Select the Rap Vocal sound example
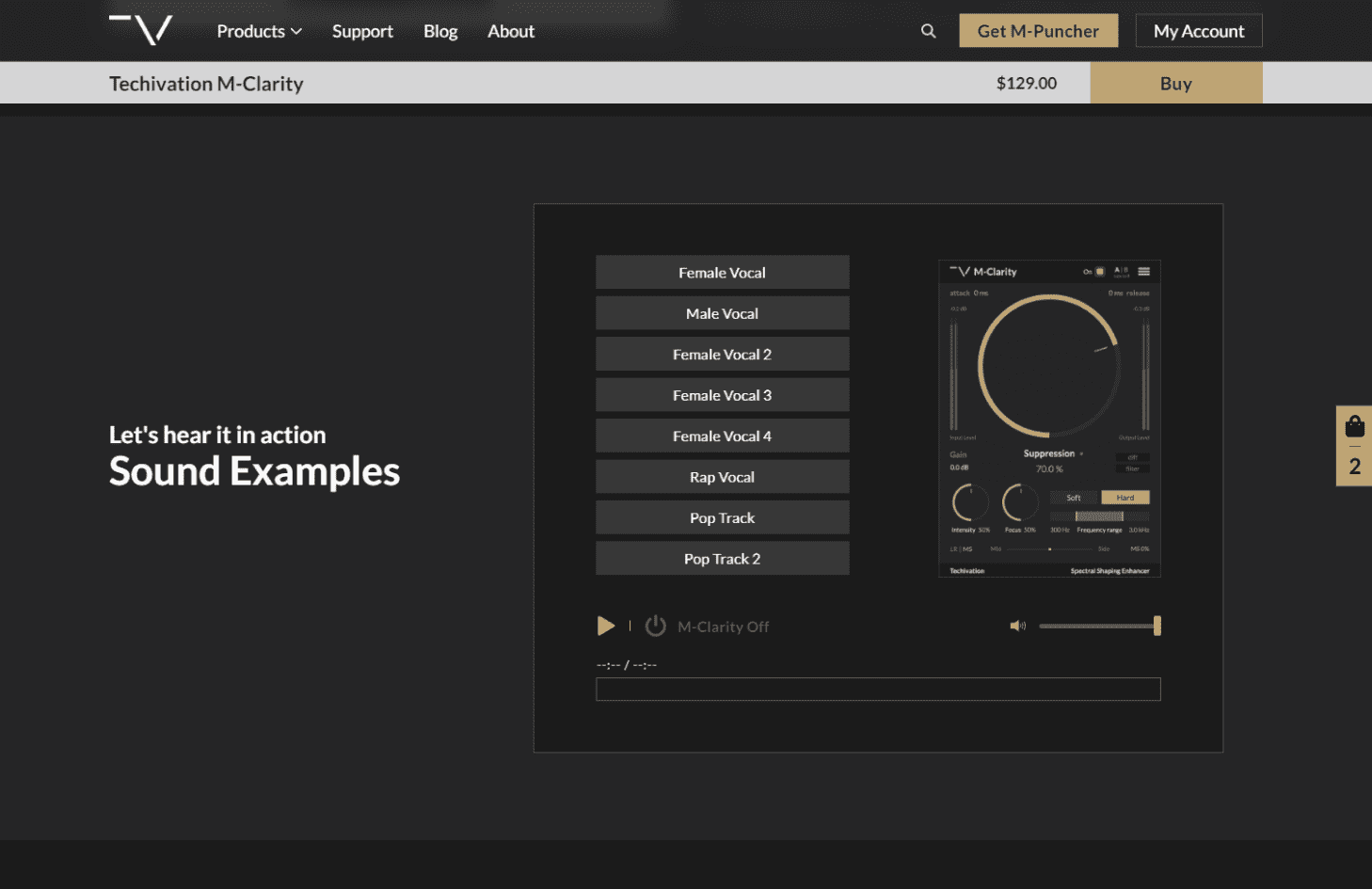The image size is (1372, 889). (x=722, y=477)
